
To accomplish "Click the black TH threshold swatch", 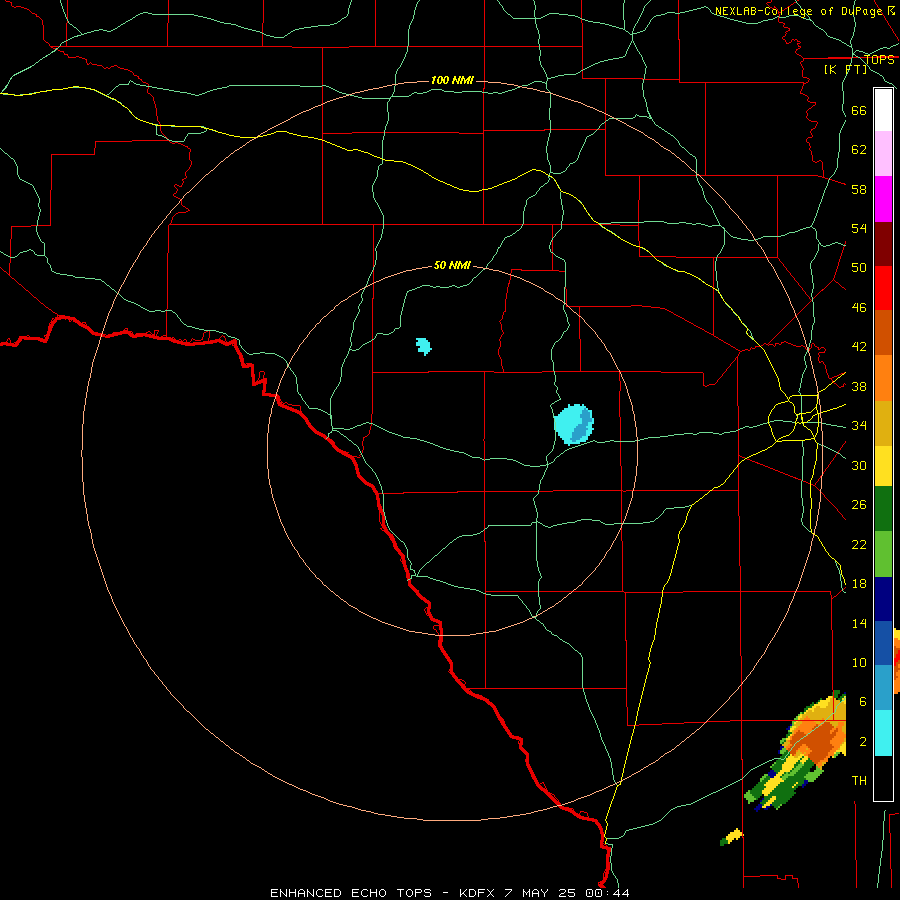I will tap(883, 778).
